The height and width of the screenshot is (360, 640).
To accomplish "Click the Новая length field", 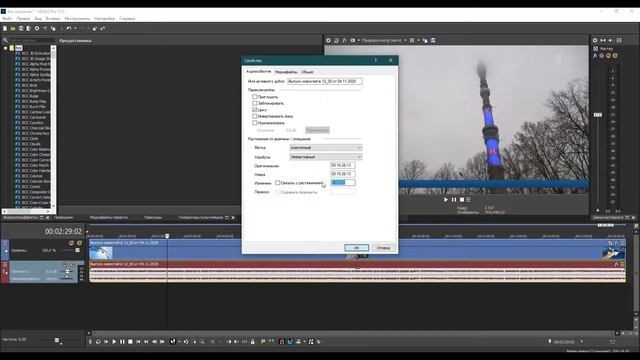I will tap(343, 174).
